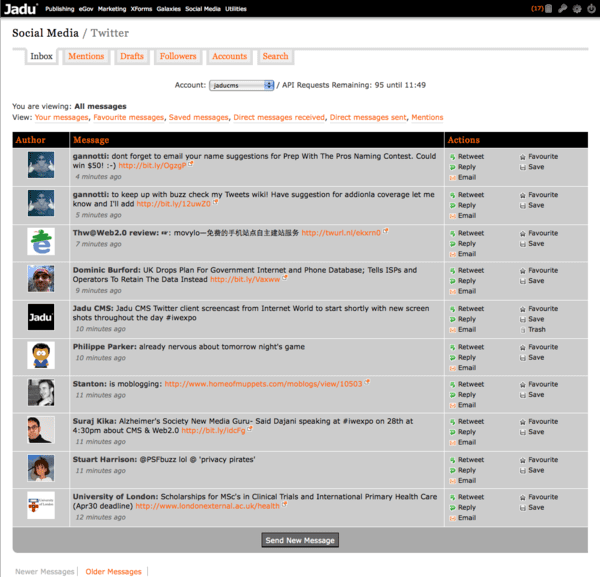Click Mentions link in View filter row
Image resolution: width=600 pixels, height=577 pixels.
427,117
